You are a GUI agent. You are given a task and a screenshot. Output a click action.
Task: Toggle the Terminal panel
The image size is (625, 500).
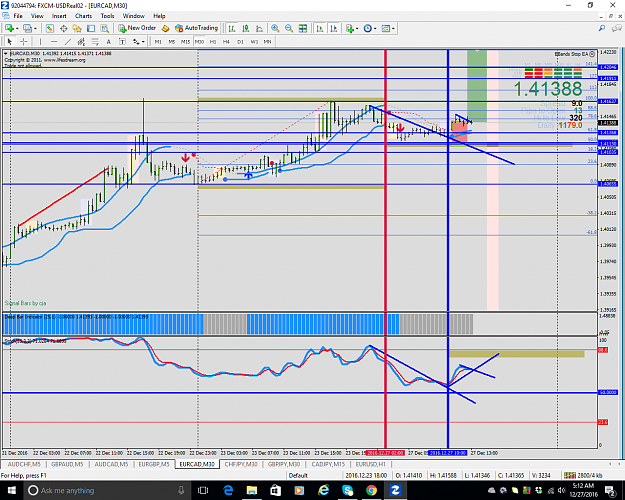91,28
